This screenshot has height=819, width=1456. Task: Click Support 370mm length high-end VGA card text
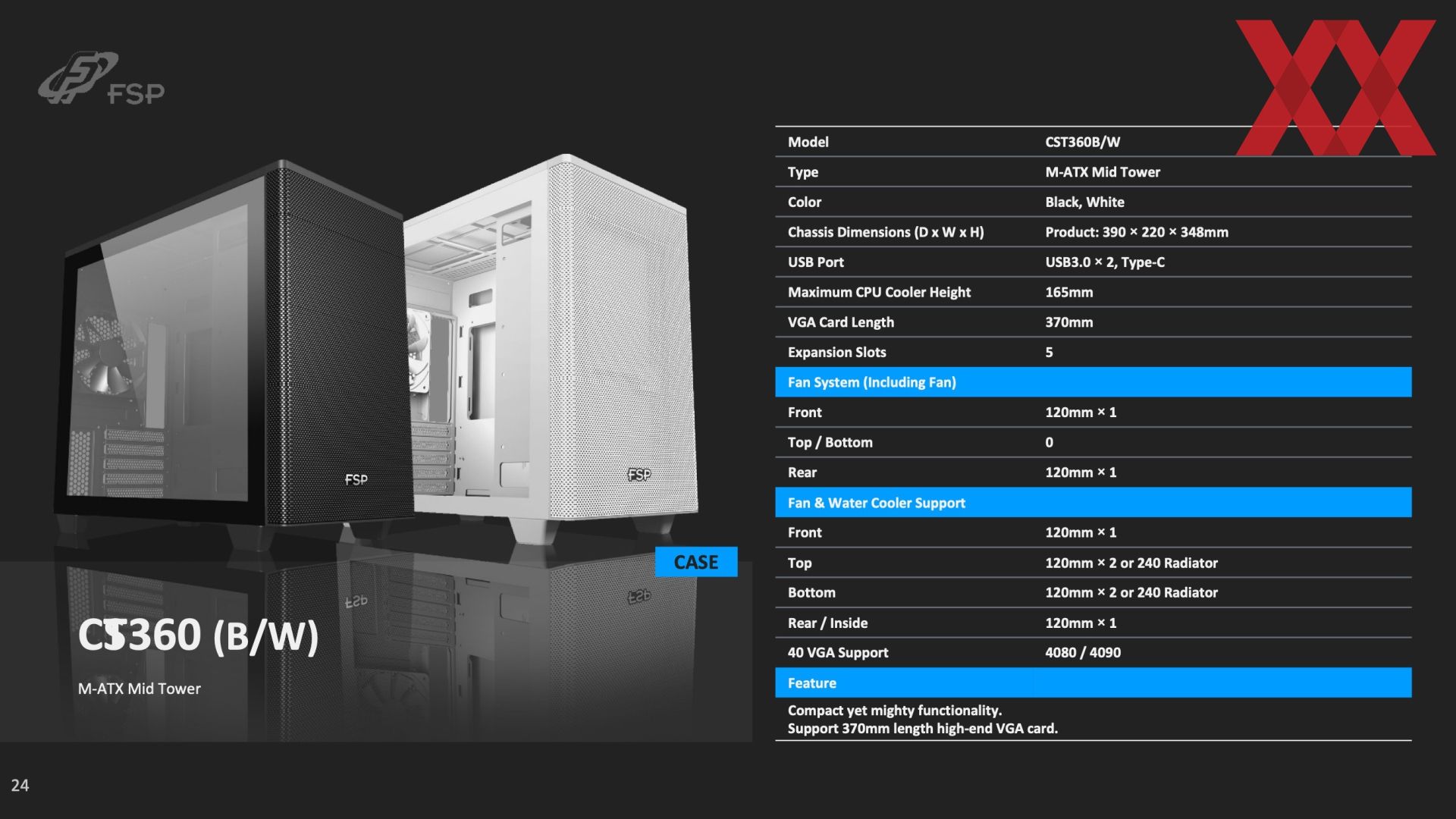(922, 729)
